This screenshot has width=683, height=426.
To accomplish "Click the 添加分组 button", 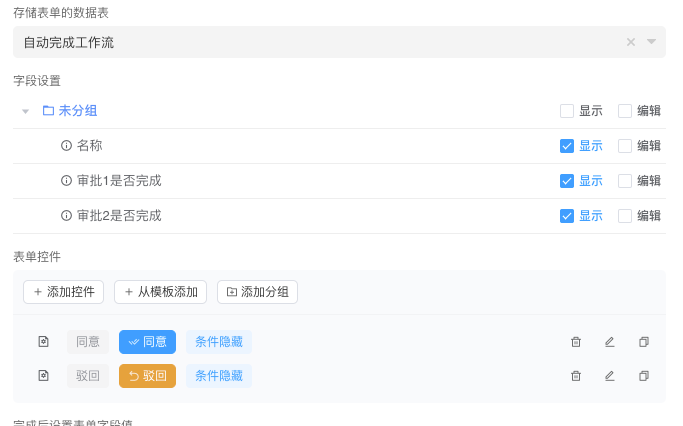I will 257,292.
